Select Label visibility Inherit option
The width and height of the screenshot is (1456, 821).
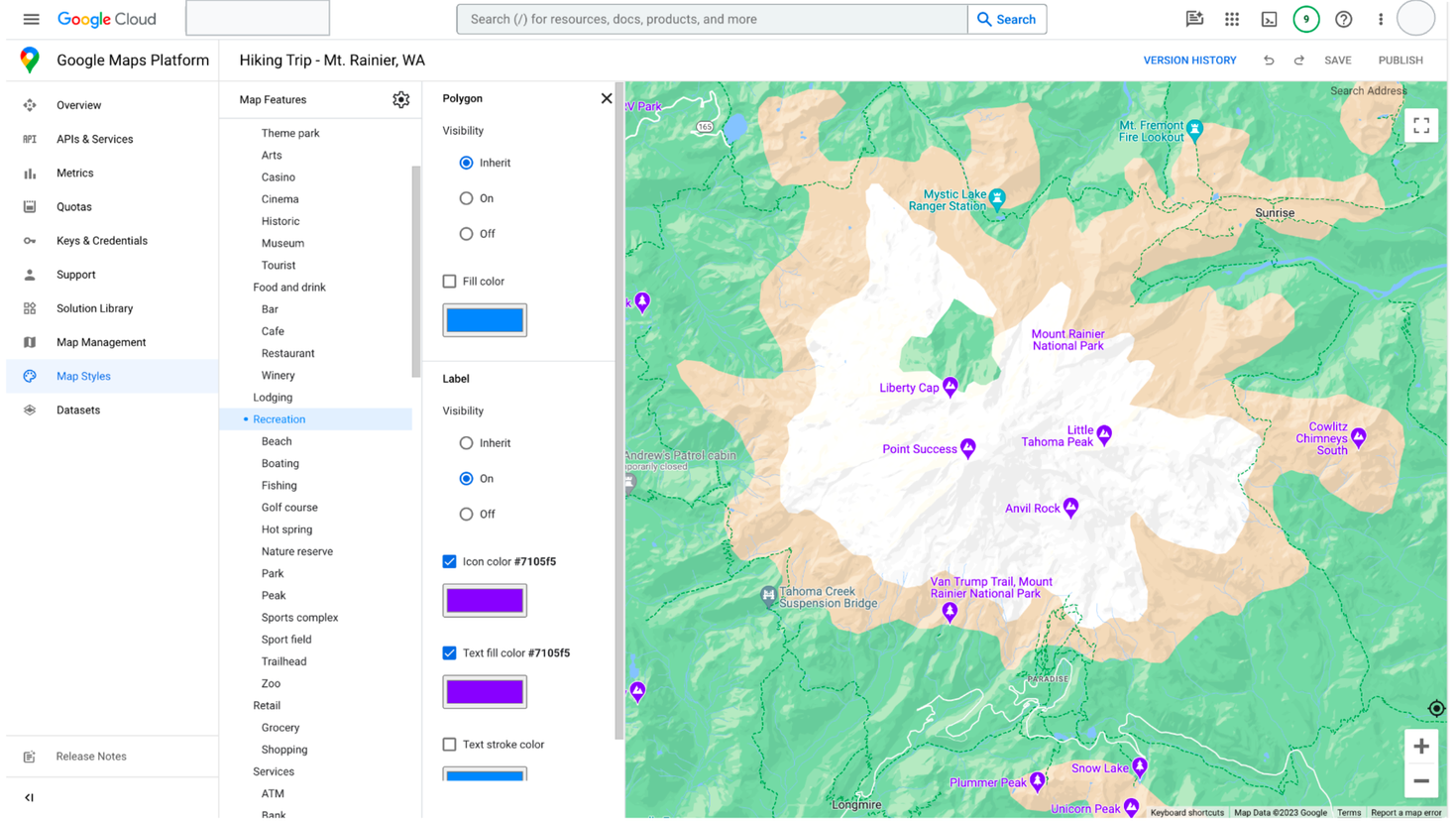(x=466, y=443)
